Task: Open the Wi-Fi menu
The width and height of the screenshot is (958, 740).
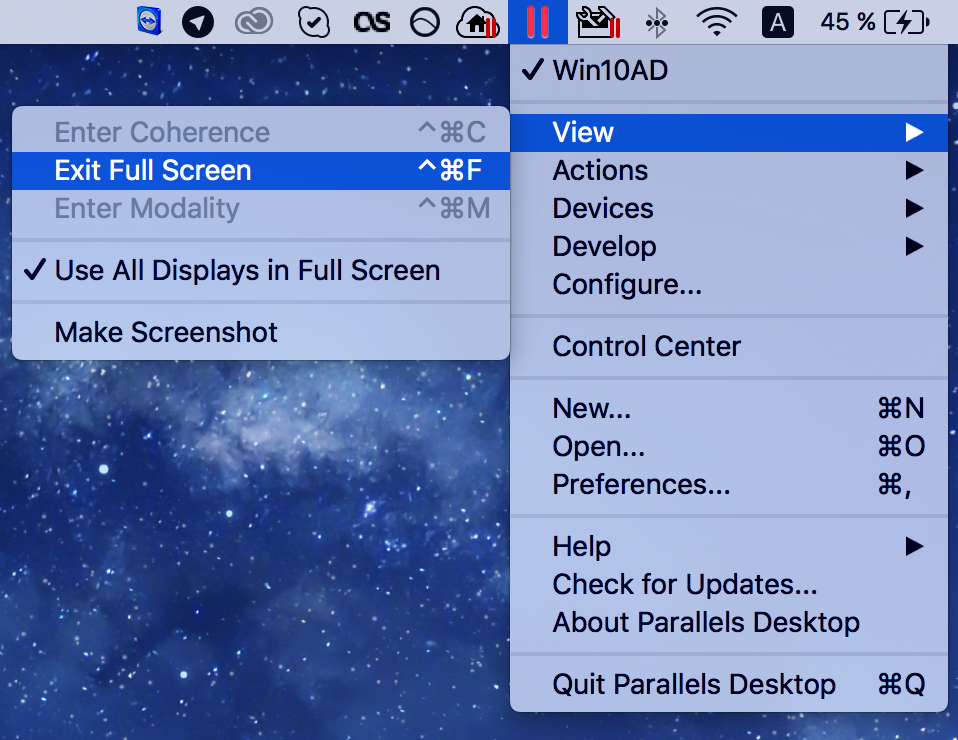Action: (x=717, y=22)
